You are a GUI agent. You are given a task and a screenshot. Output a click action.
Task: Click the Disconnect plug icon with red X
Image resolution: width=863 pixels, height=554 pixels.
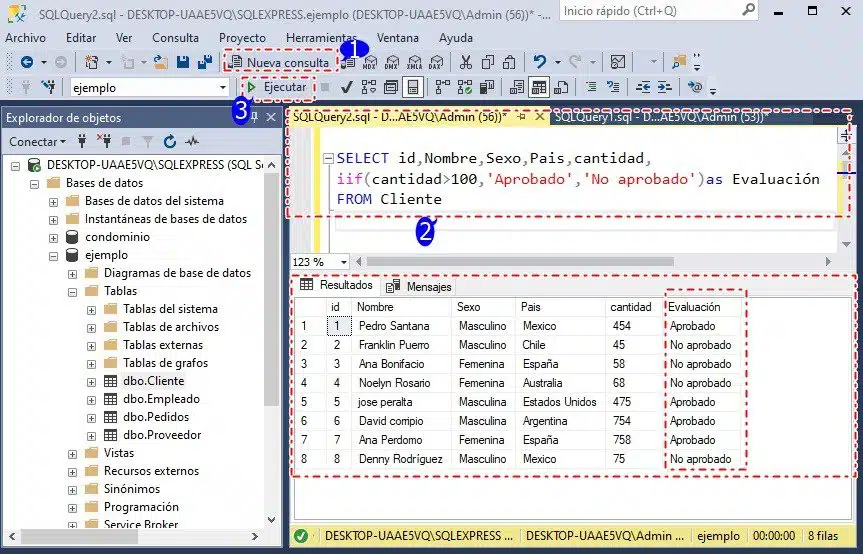pyautogui.click(x=105, y=142)
